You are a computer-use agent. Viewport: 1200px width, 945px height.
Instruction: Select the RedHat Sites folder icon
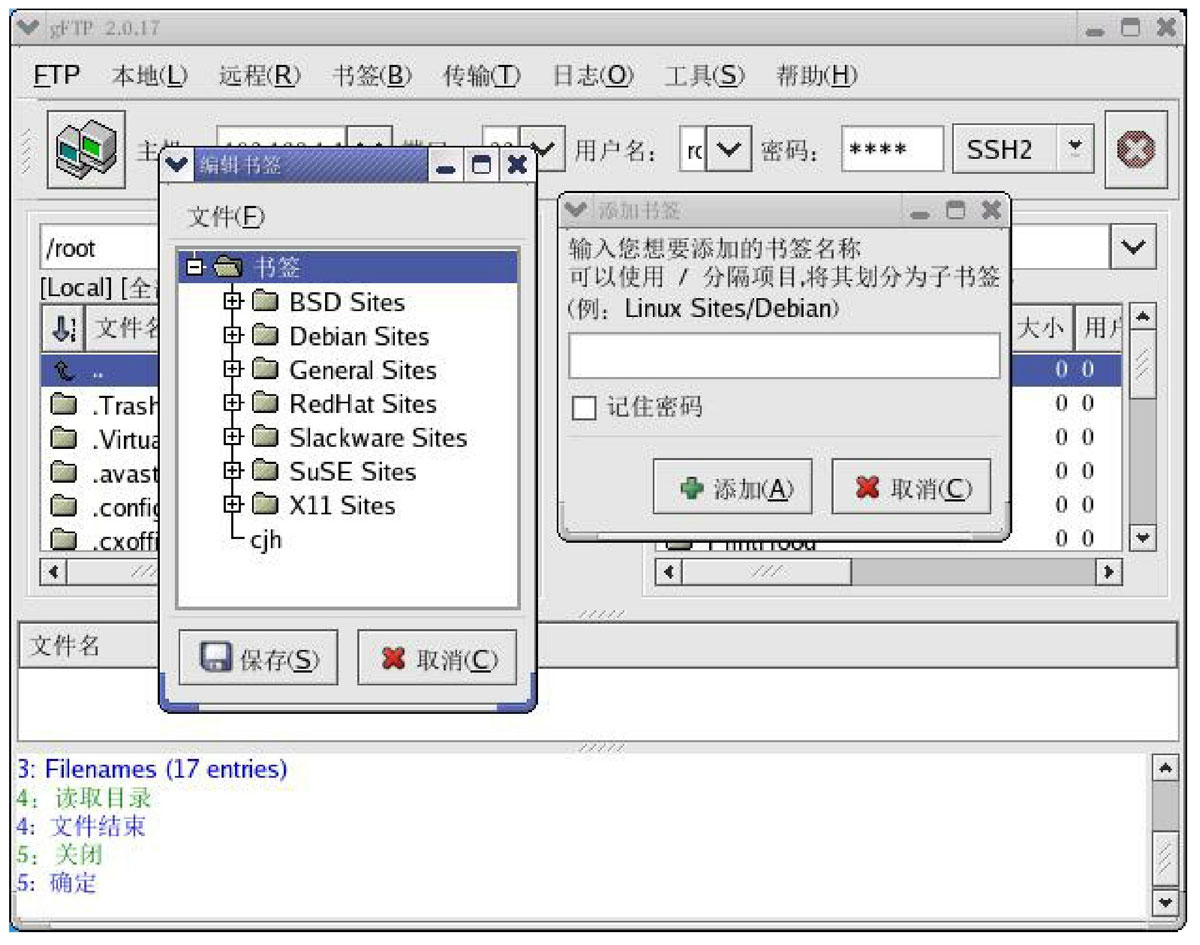tap(265, 404)
